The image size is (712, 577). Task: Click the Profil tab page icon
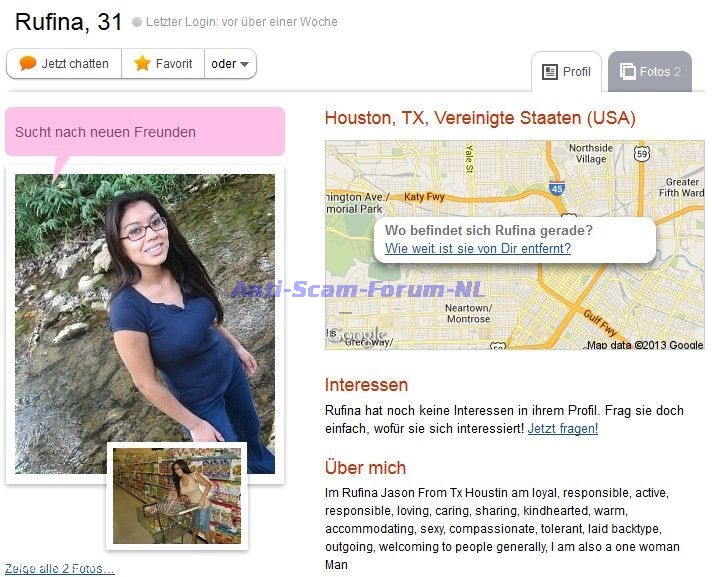coord(550,72)
